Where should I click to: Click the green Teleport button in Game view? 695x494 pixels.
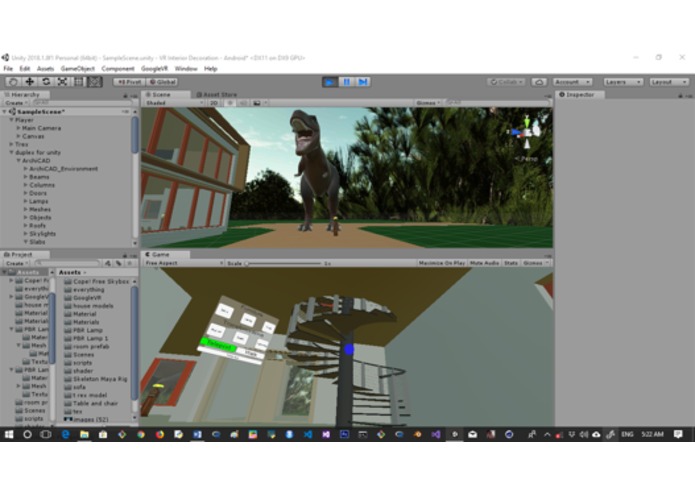[x=218, y=345]
